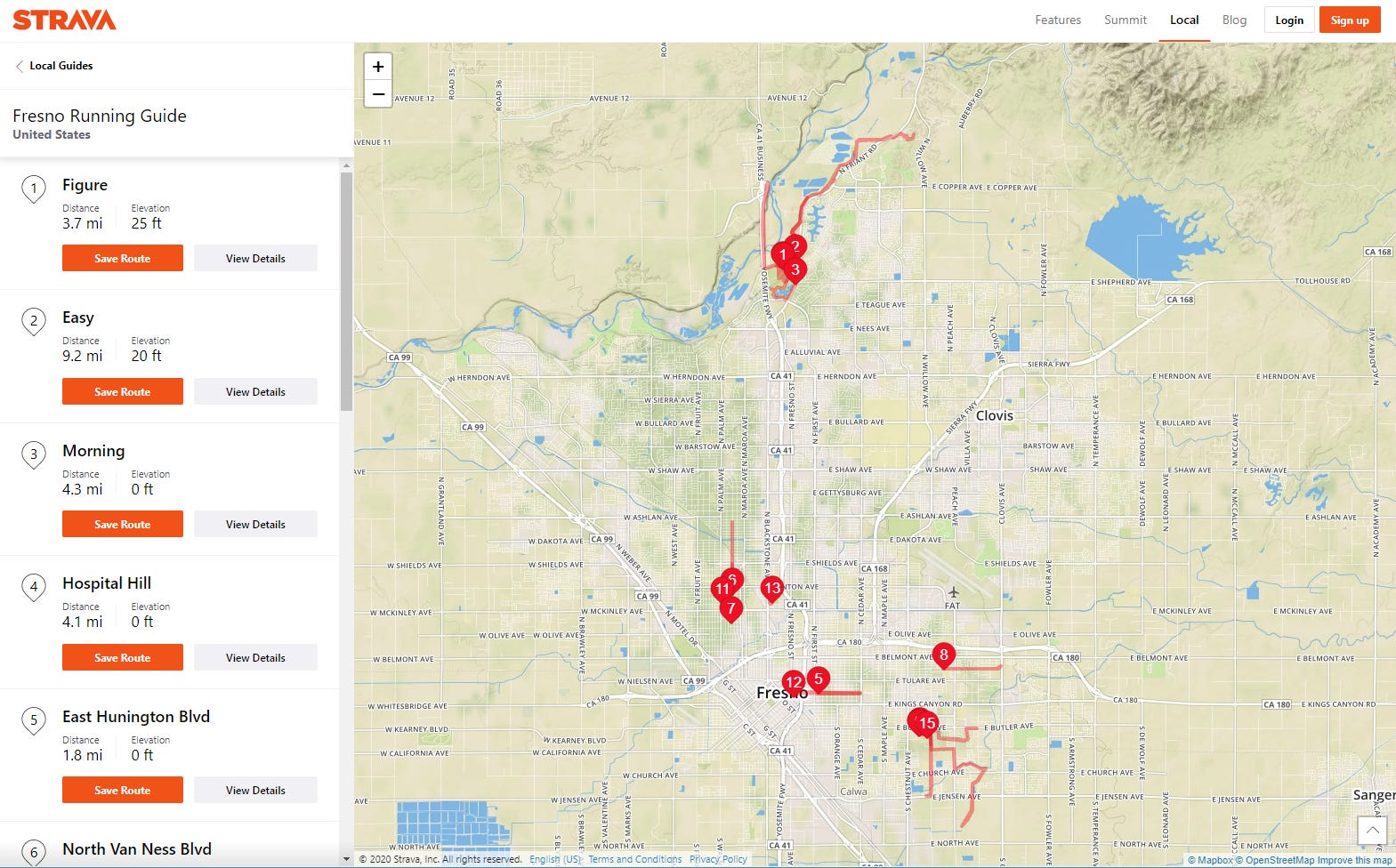Open the Mapbox attribution link
The width and height of the screenshot is (1396, 868).
click(x=1210, y=860)
